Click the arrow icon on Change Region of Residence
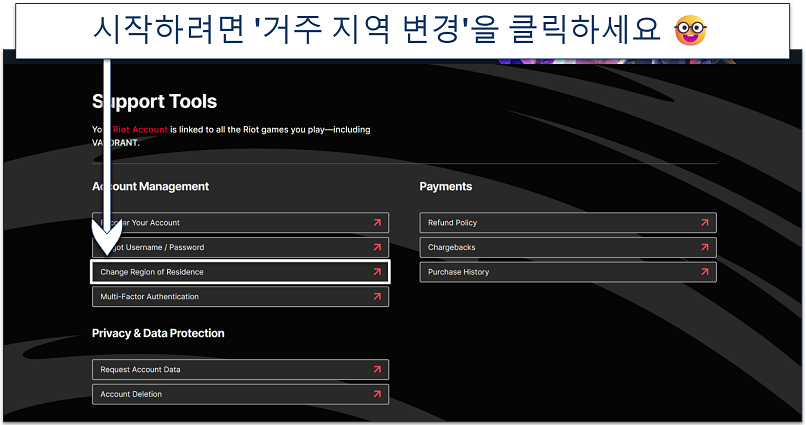 pyautogui.click(x=377, y=272)
